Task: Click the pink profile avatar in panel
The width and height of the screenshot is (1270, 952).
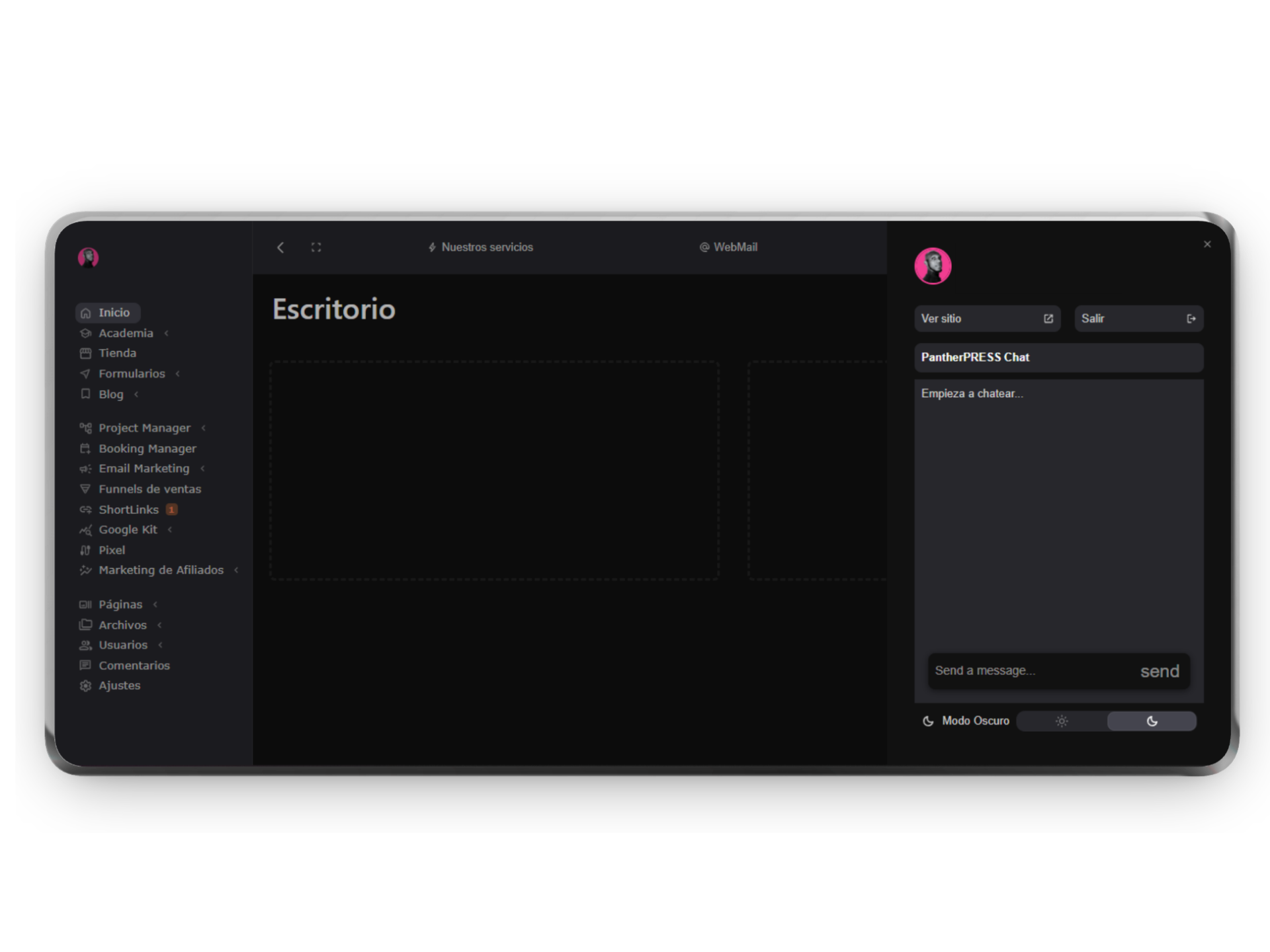Action: (933, 266)
